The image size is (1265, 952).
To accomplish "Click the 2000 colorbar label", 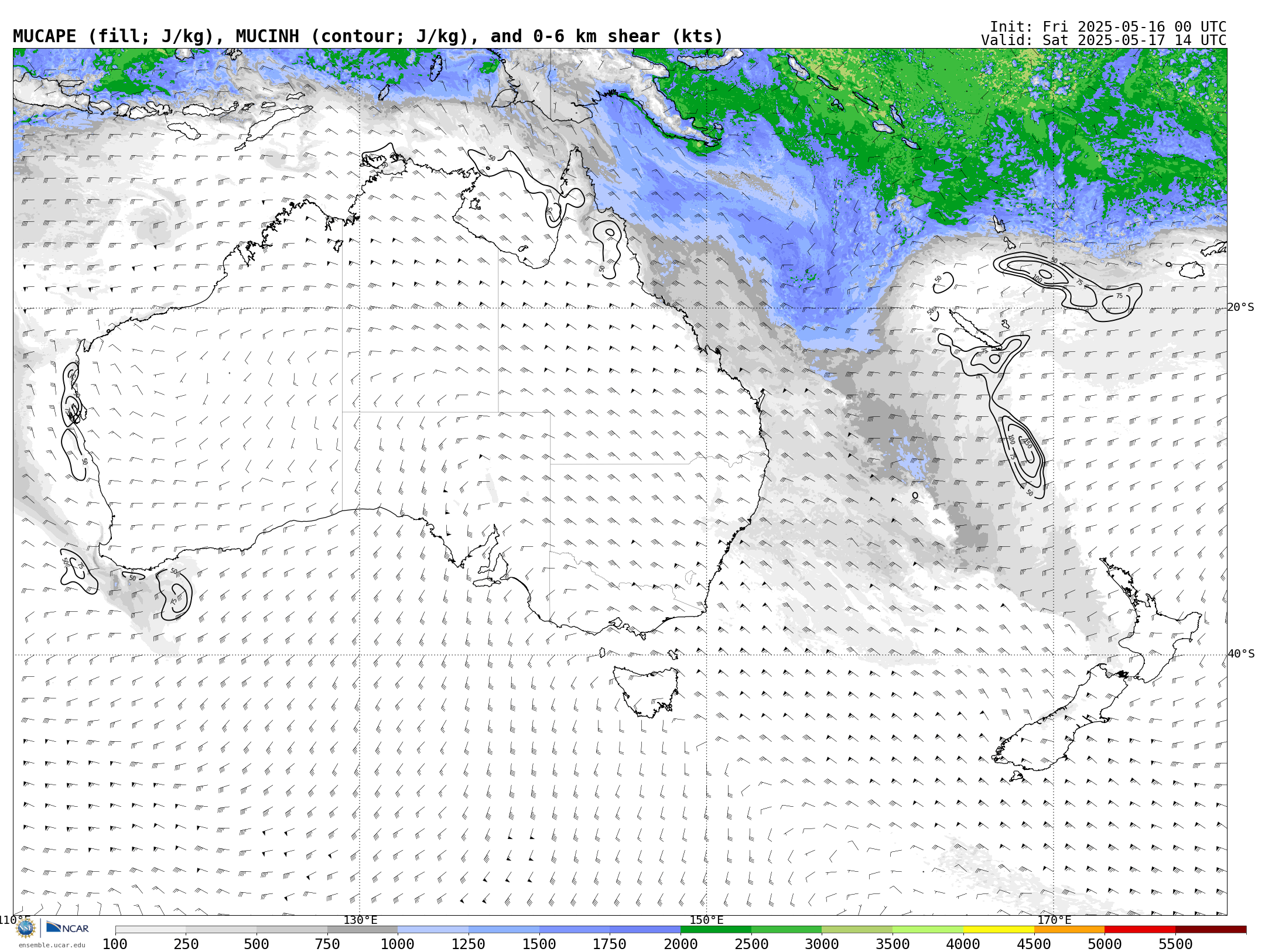I will click(681, 944).
